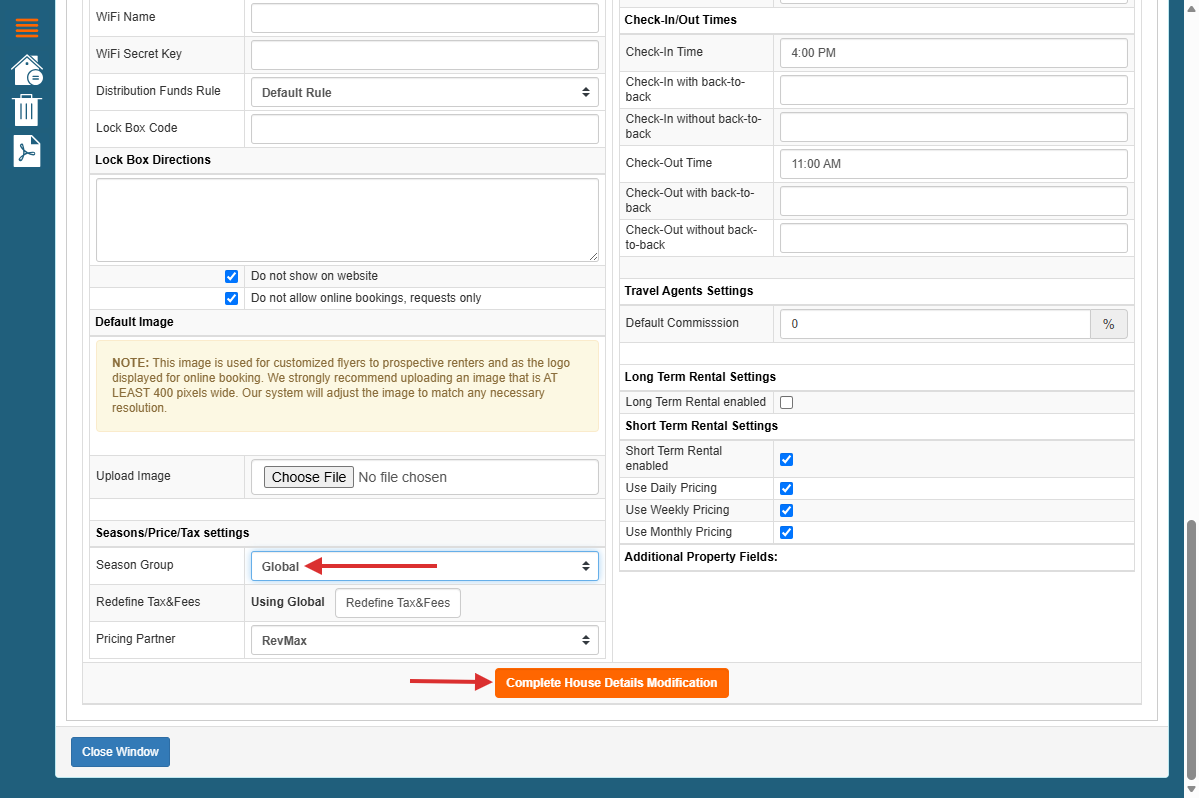Screen dimensions: 1199x798
Task: Open Distribution Funds Rule dropdown
Action: tap(424, 92)
